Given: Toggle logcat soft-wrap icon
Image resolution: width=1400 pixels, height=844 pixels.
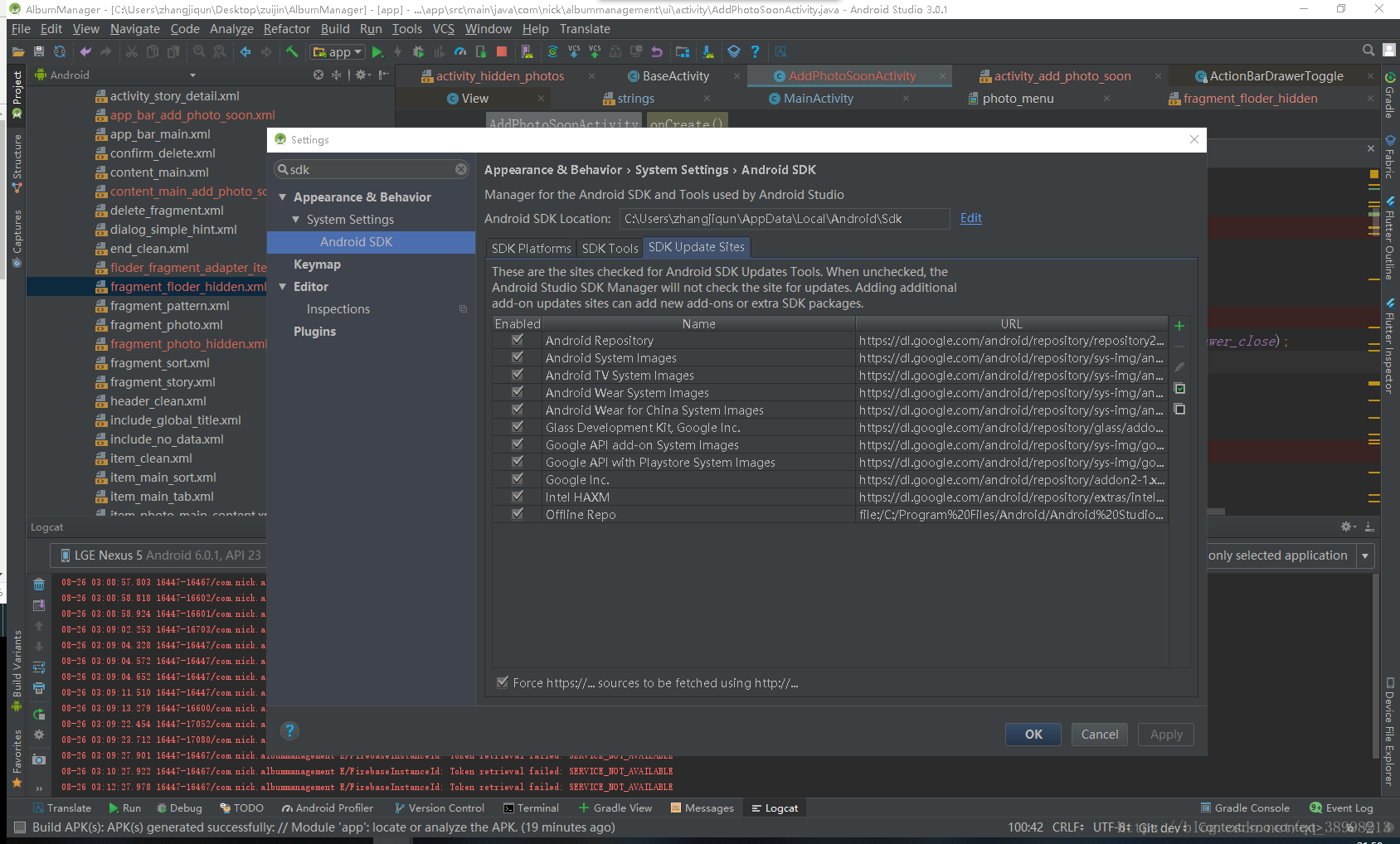Looking at the screenshot, I should click(39, 667).
